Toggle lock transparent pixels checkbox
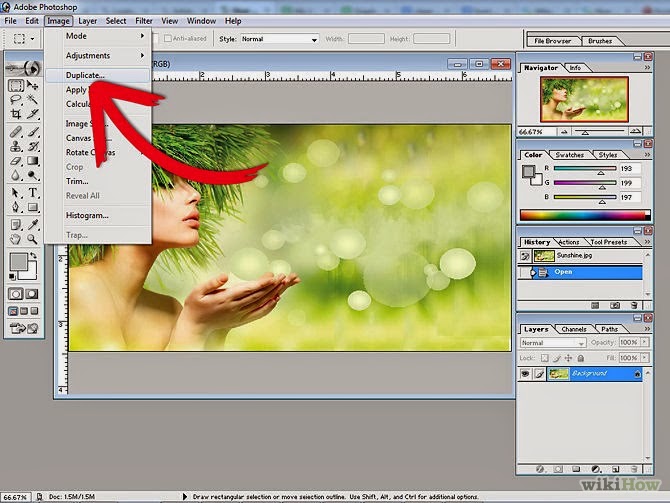670x503 pixels. [545, 358]
